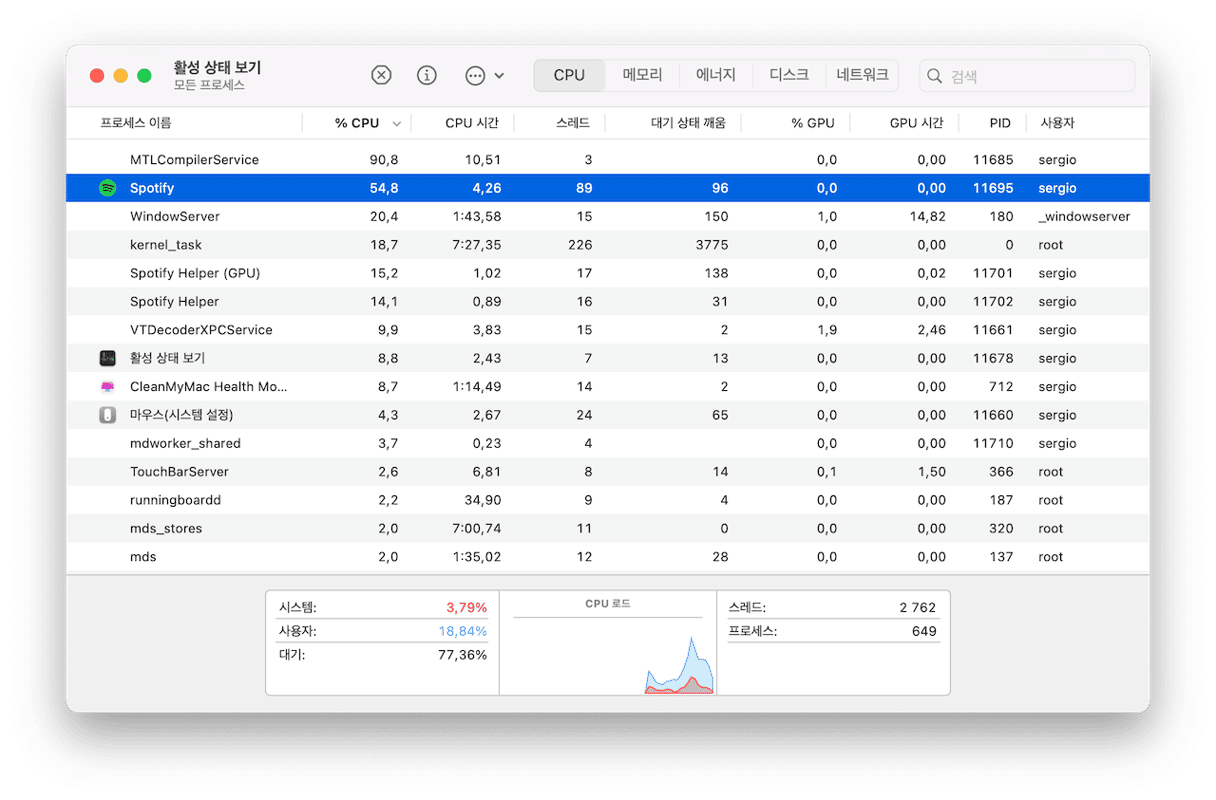Viewport: 1216px width, 800px height.
Task: Switch to the 디스크 tab
Action: pos(789,75)
